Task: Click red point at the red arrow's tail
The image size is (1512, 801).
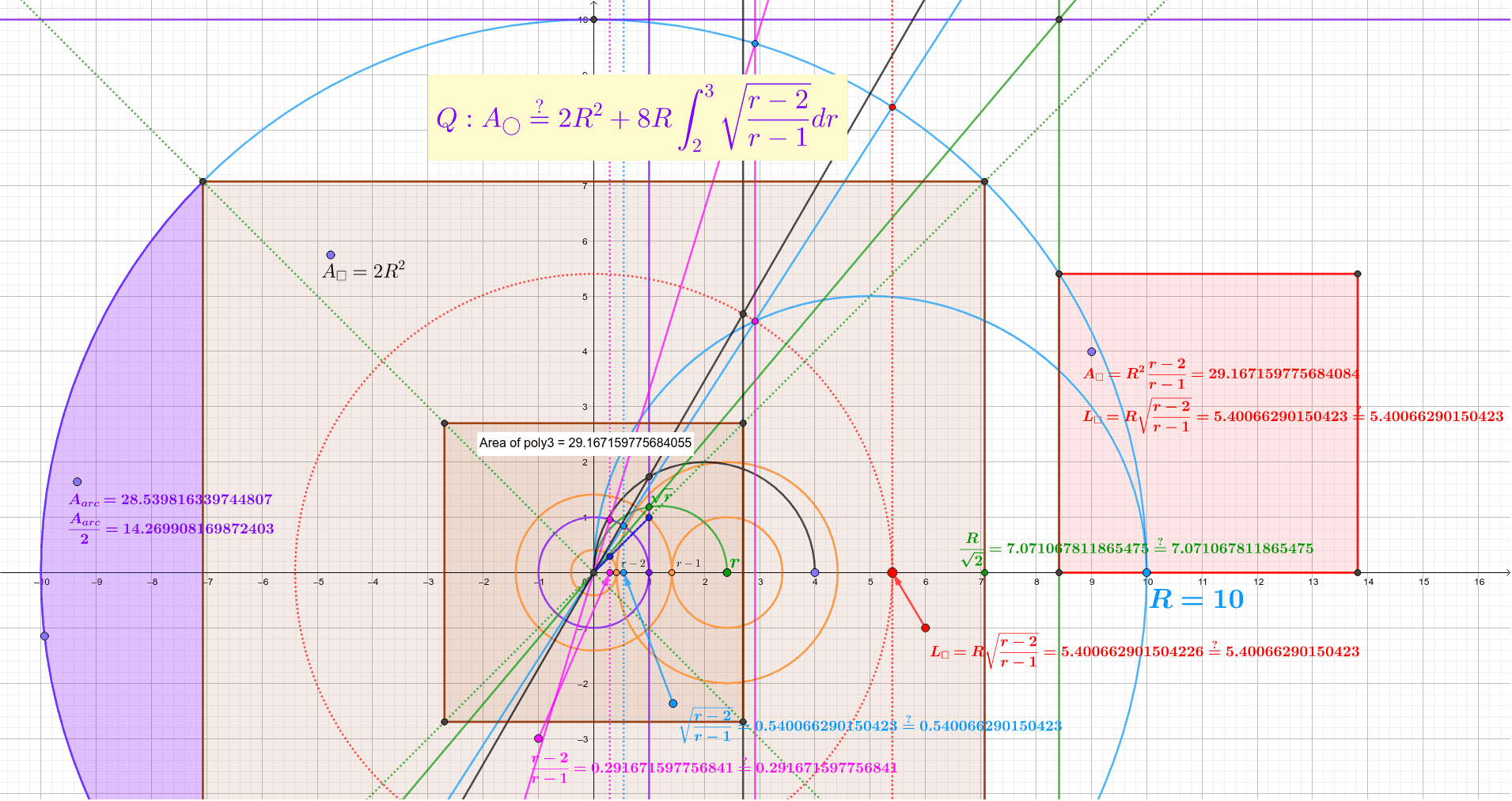Action: (x=925, y=628)
